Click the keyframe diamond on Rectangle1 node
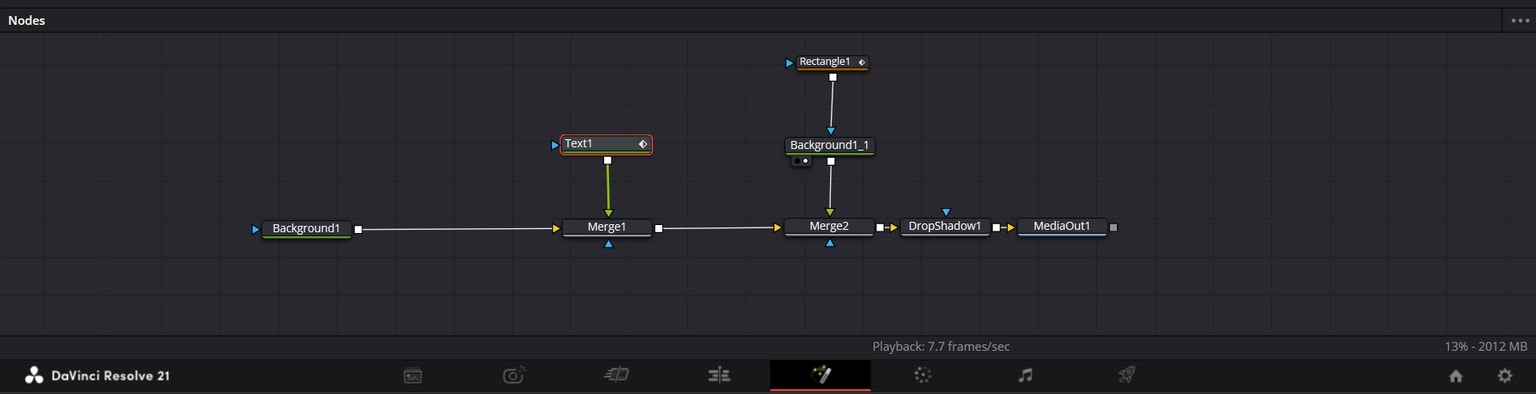Viewport: 1536px width, 394px height. [x=862, y=62]
